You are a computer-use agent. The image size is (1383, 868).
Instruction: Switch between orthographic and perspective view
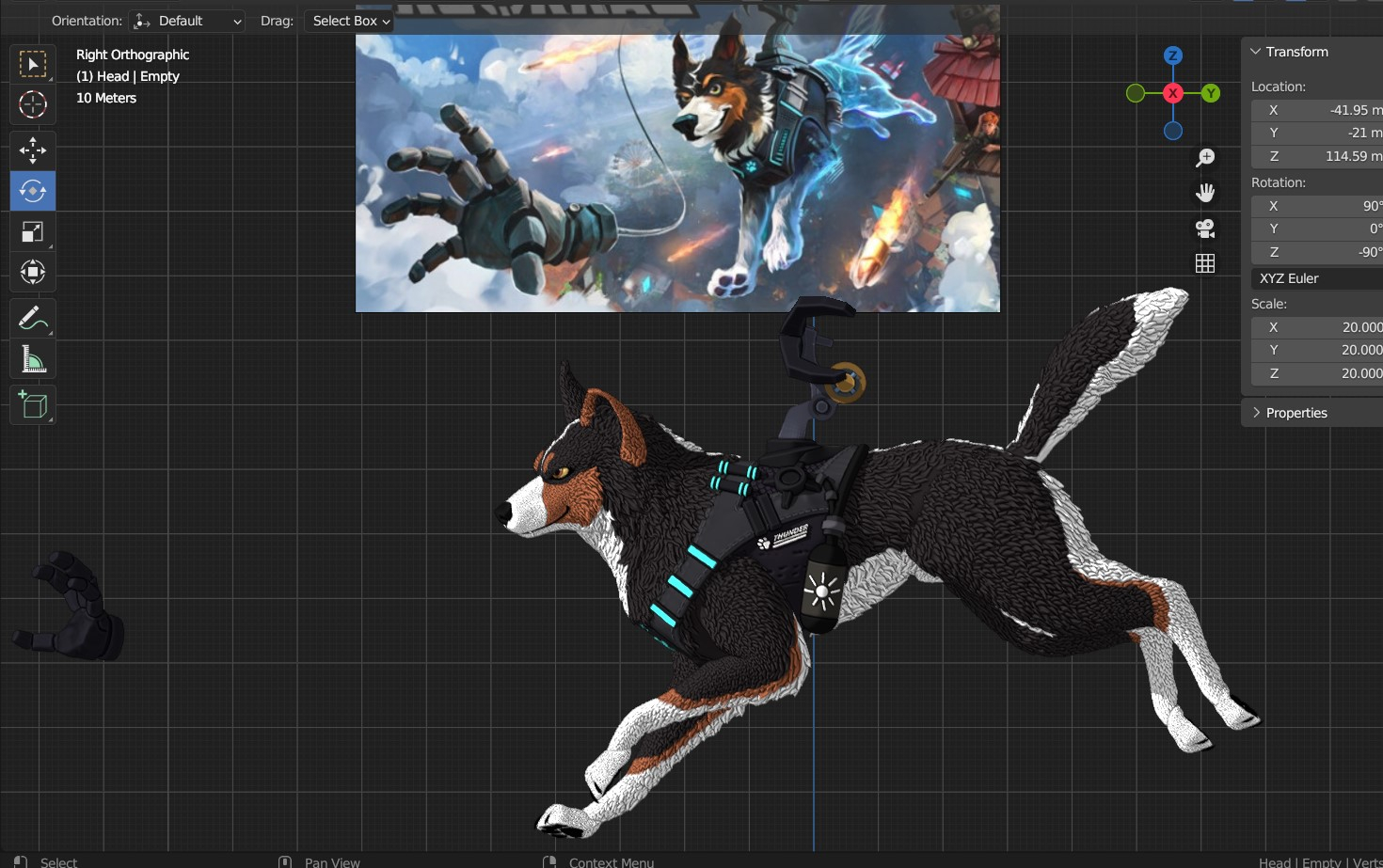[x=1205, y=263]
